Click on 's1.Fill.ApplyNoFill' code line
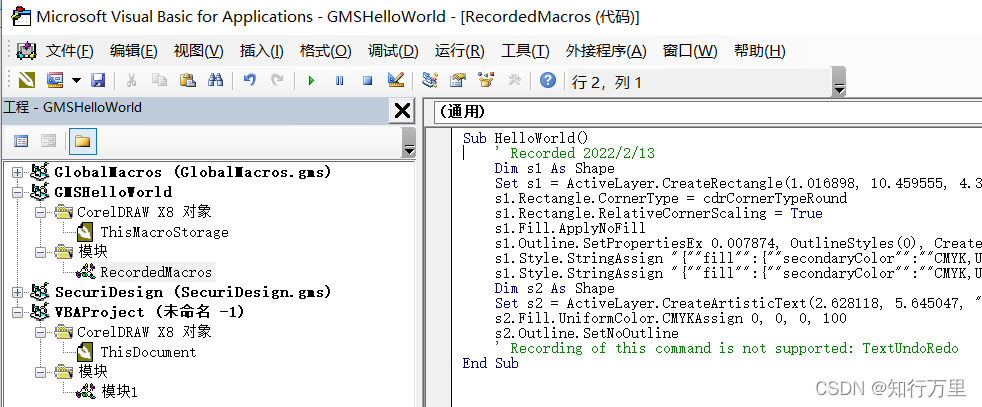The width and height of the screenshot is (982, 407). [x=569, y=229]
